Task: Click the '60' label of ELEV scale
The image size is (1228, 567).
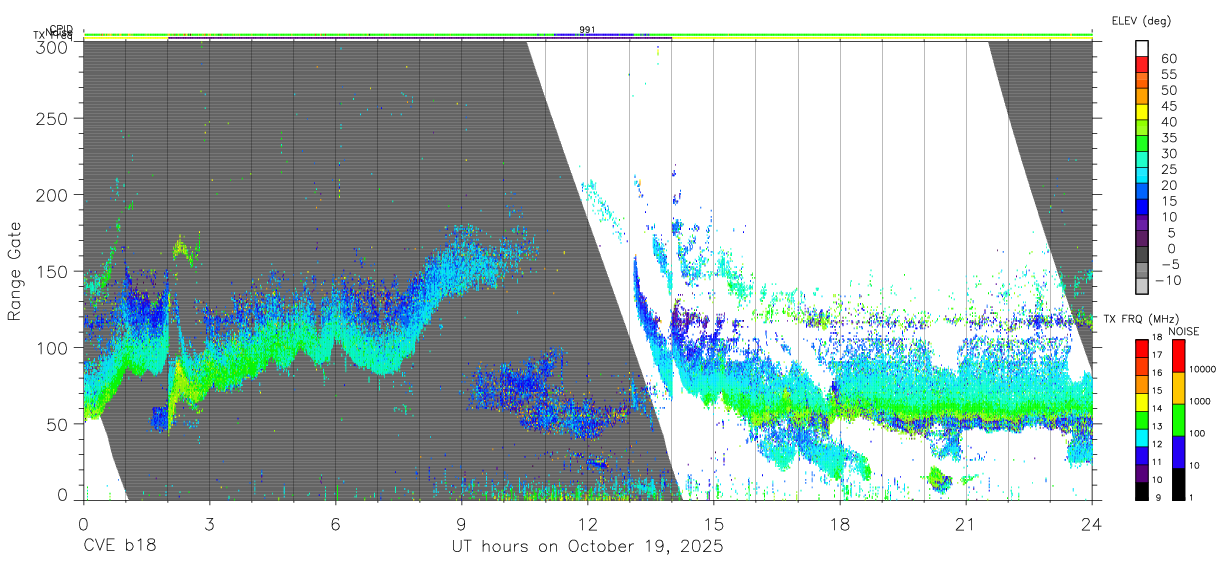Action: coord(1169,58)
